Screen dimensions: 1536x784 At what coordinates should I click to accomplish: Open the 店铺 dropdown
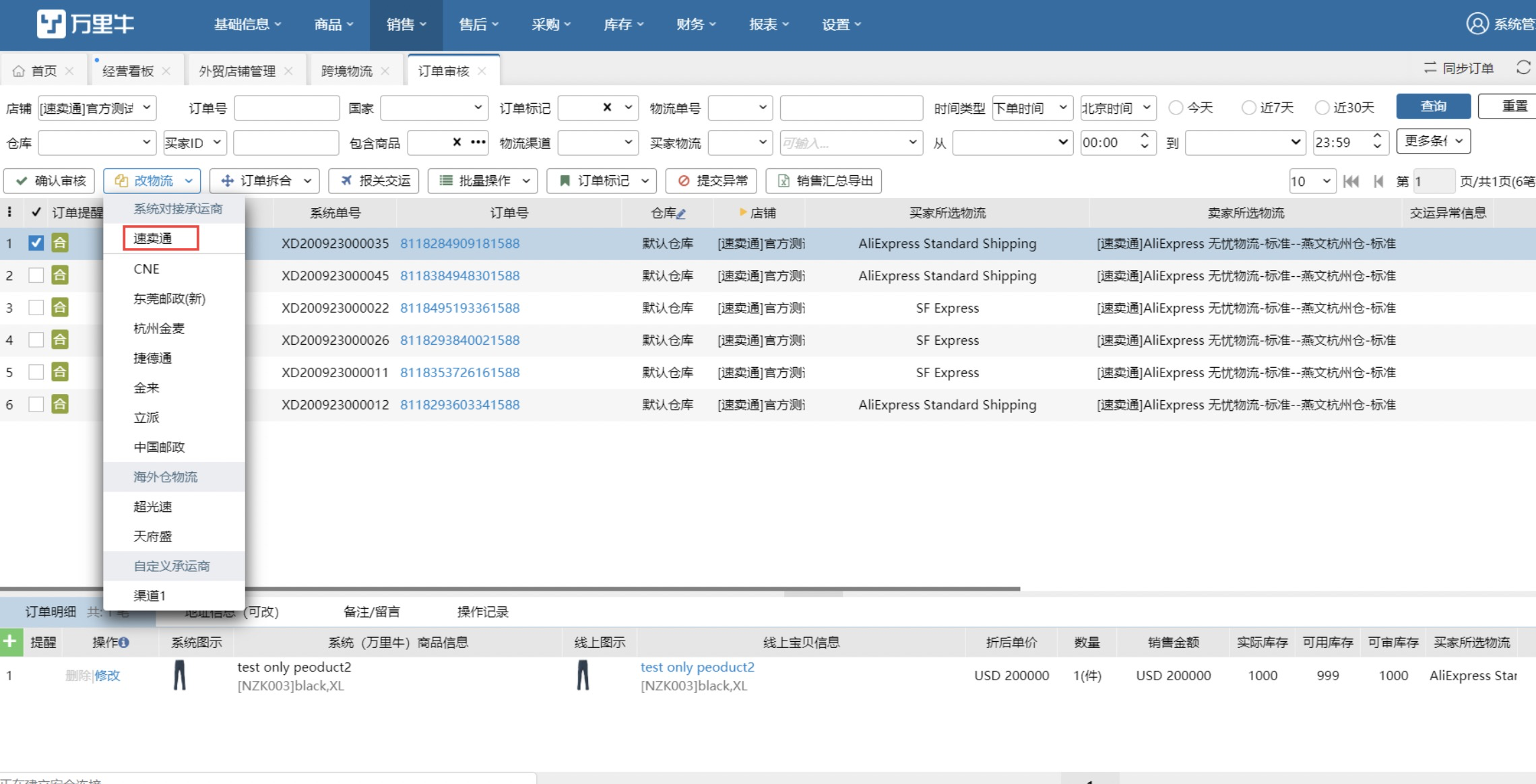tap(97, 108)
